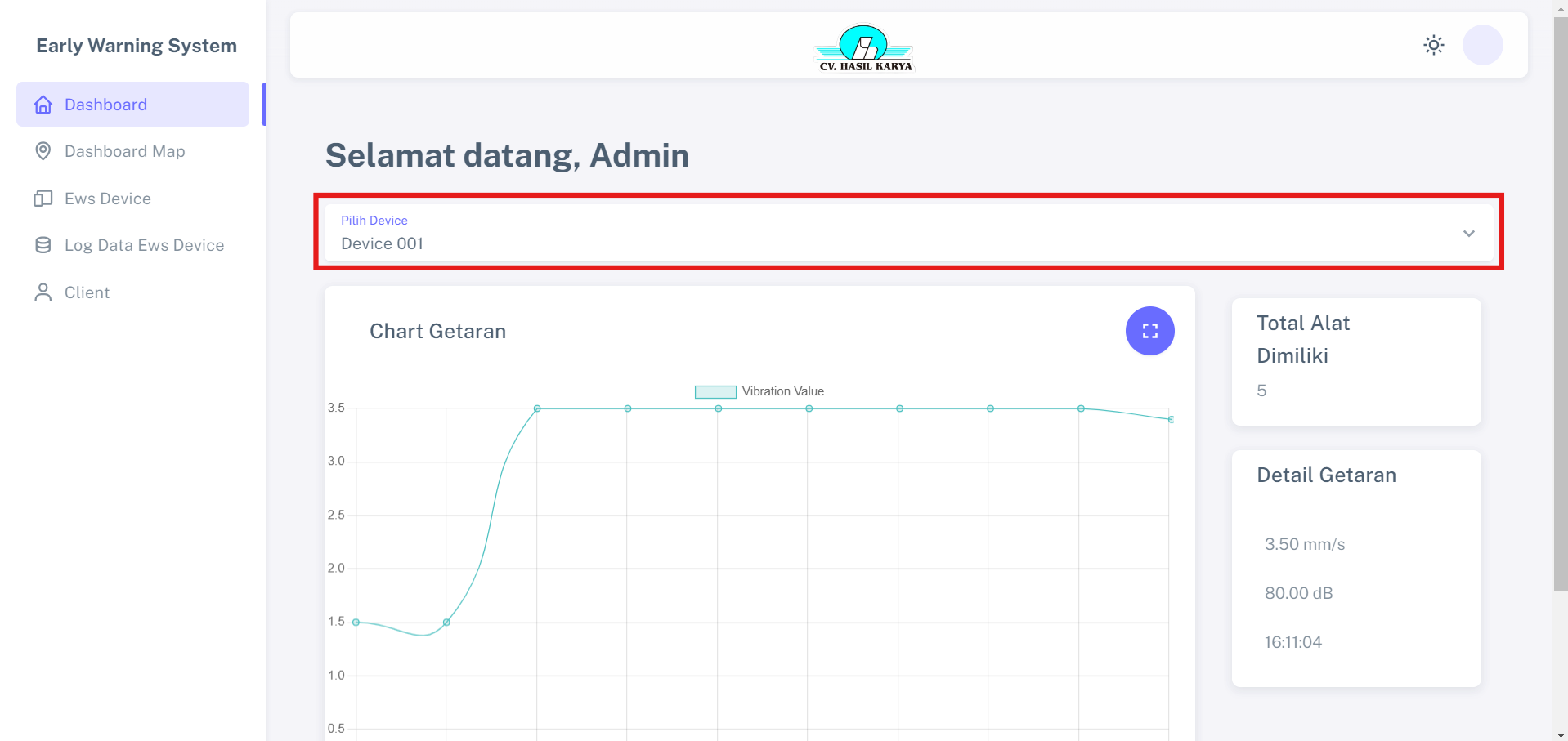Click the page vertical scrollbar thumb
The height and width of the screenshot is (741, 1568).
click(x=1560, y=302)
